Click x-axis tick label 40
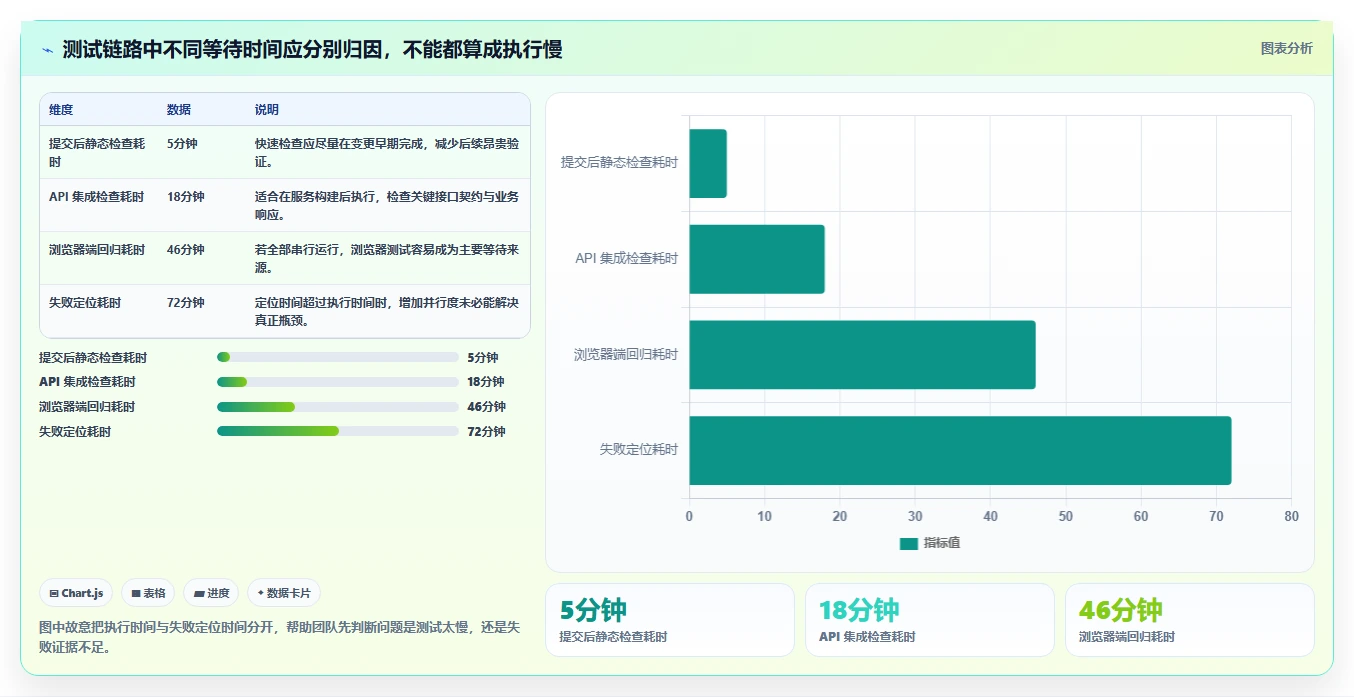The height and width of the screenshot is (697, 1354). coord(990,516)
